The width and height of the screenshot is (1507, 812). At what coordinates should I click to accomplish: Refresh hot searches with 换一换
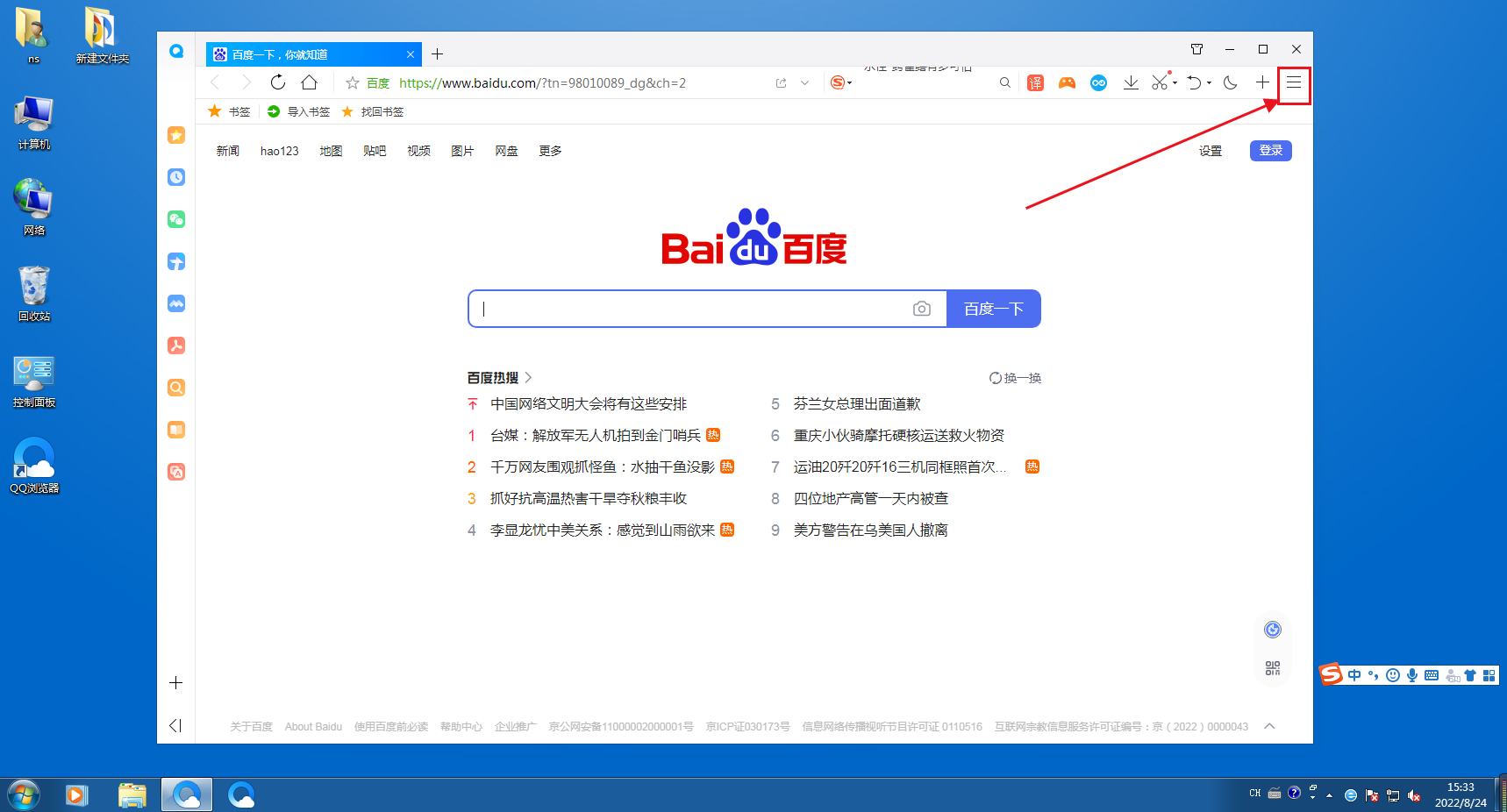pyautogui.click(x=1016, y=378)
